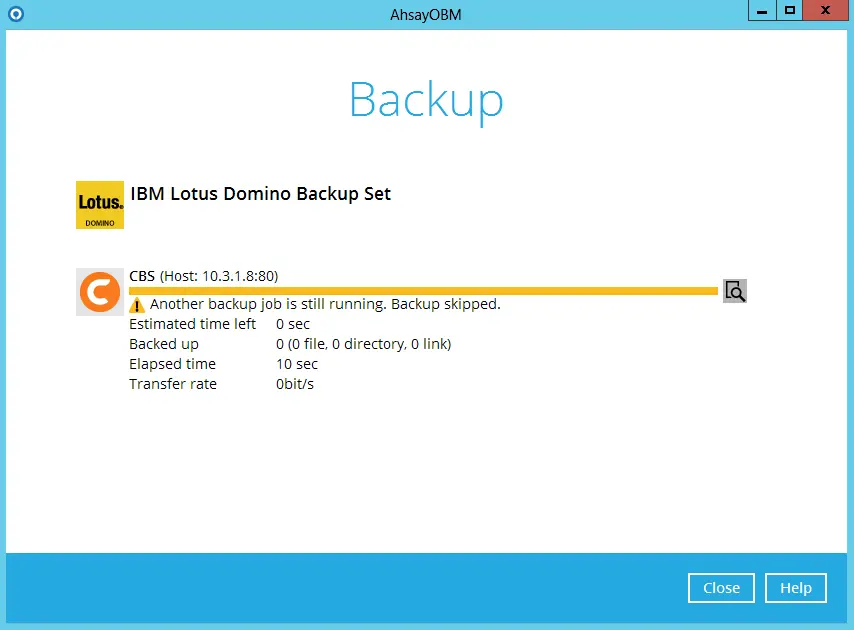
Task: Click the Backed up statistics row
Action: pos(290,344)
